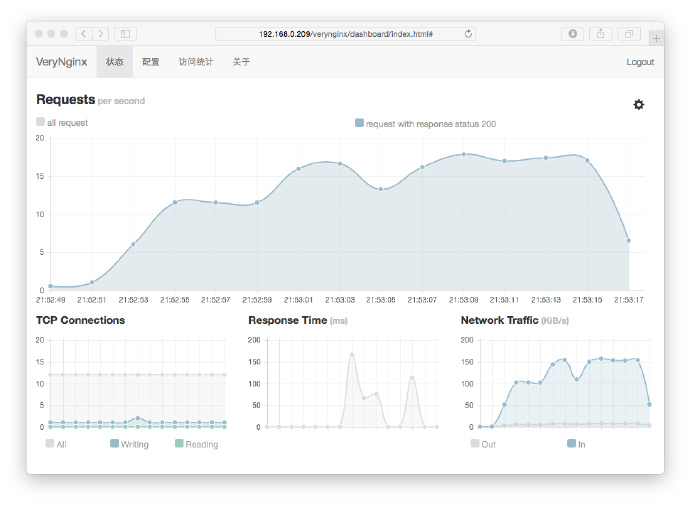
Task: Open the 访问统计 access statistics tab
Action: point(196,62)
